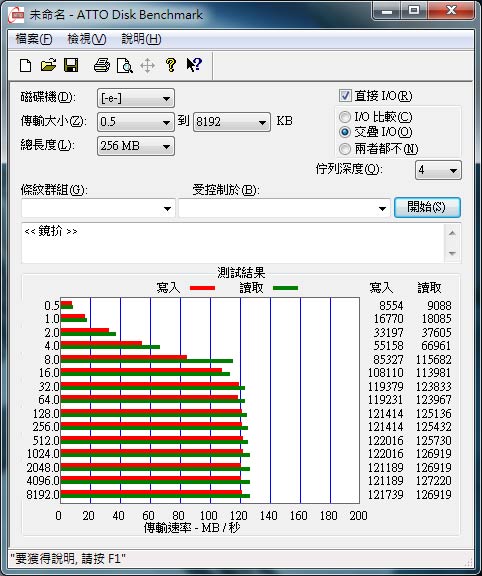Open the 0.5 minimum transfer size dropdown

(x=136, y=122)
